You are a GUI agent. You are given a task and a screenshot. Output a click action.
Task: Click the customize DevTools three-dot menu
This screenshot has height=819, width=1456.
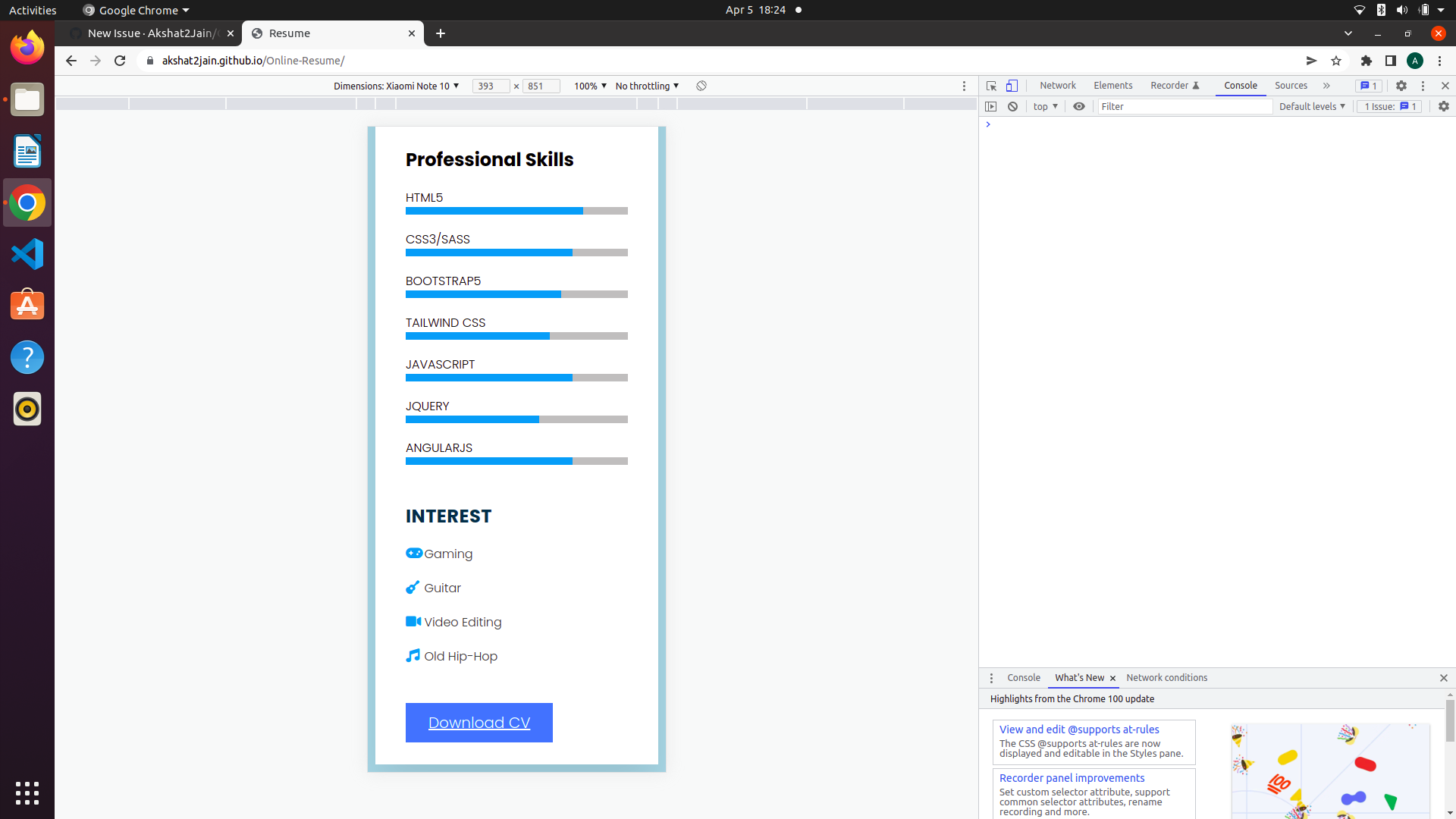(1424, 86)
